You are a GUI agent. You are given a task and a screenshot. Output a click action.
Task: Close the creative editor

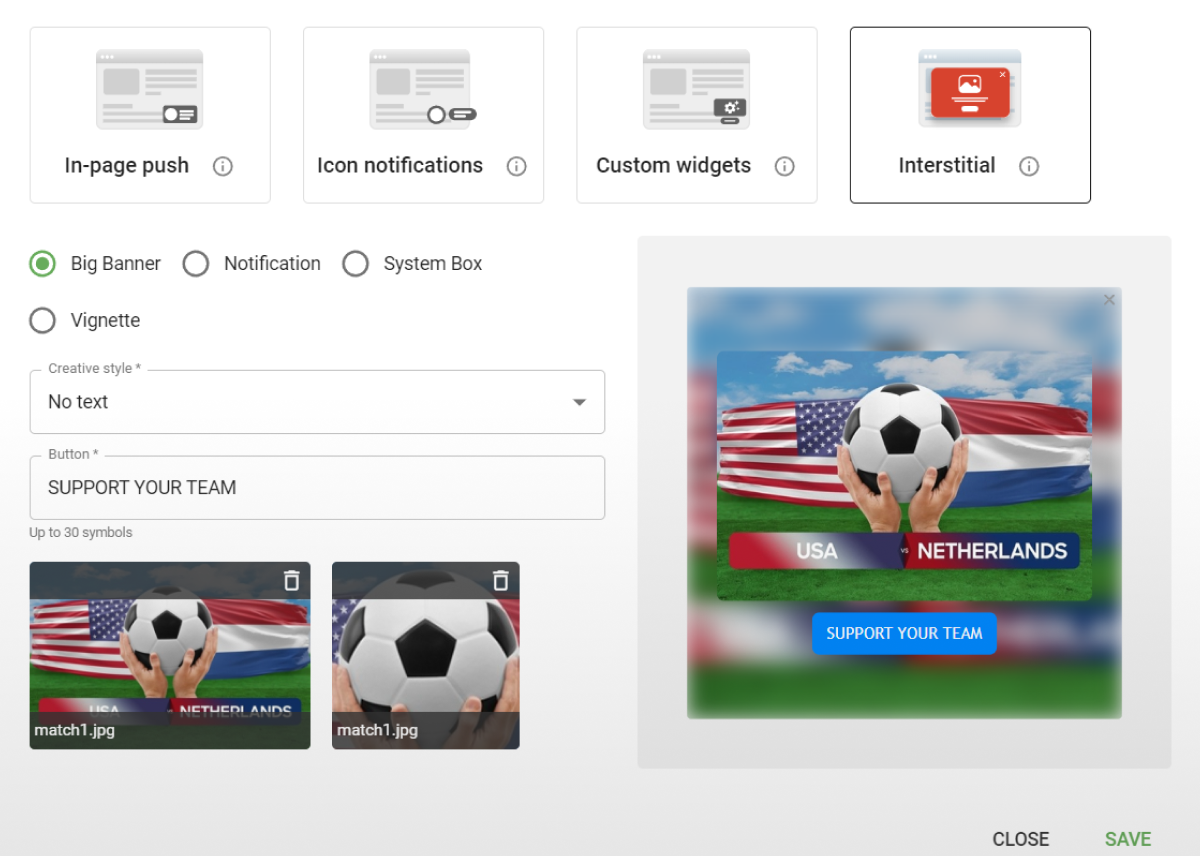click(1020, 839)
